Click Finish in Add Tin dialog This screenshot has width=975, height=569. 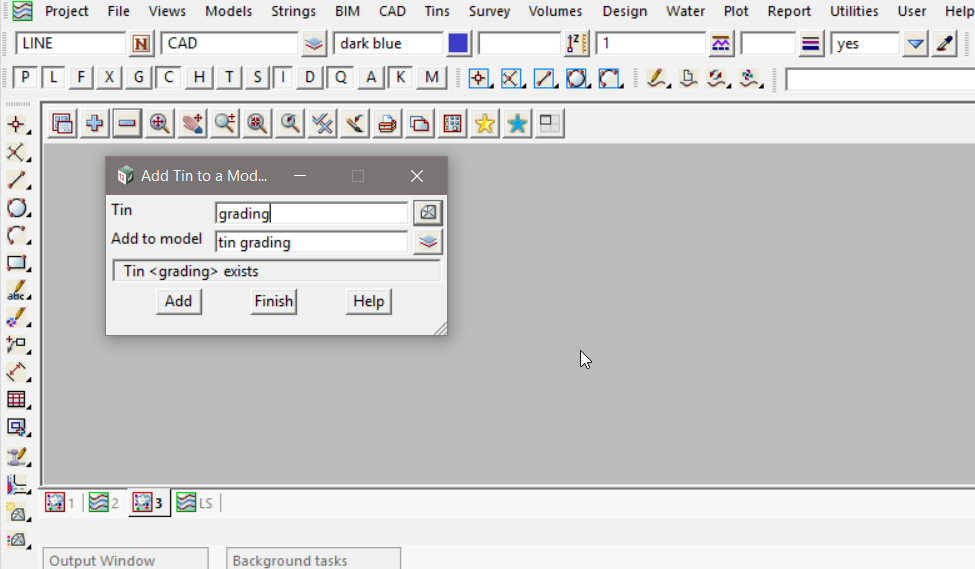274,302
